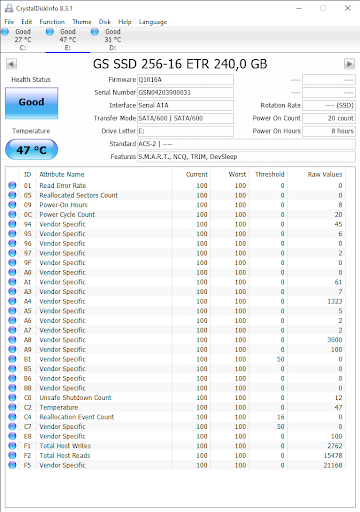Click status icon for attribute B1

tap(12, 359)
